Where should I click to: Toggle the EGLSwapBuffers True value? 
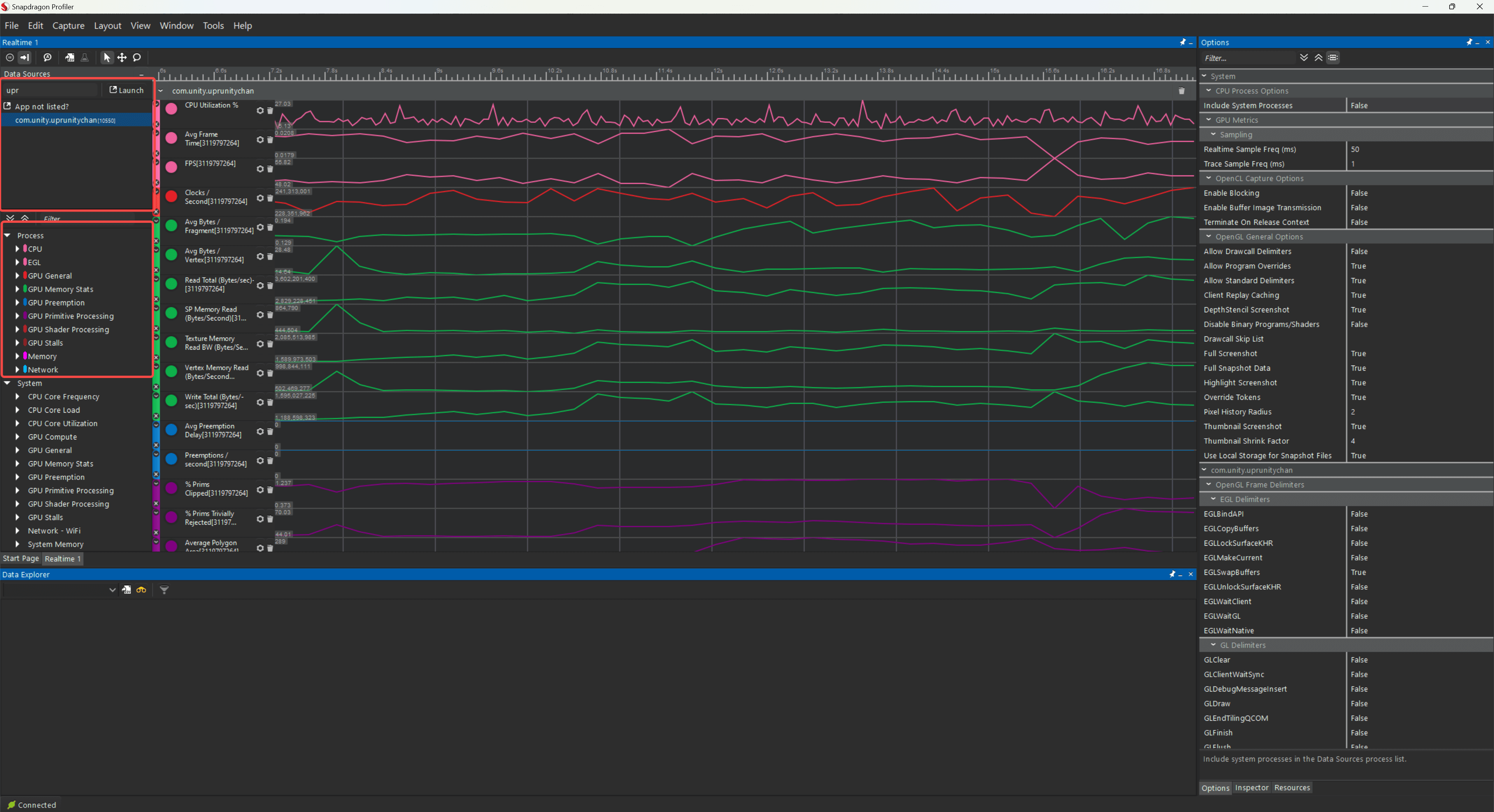pos(1358,572)
